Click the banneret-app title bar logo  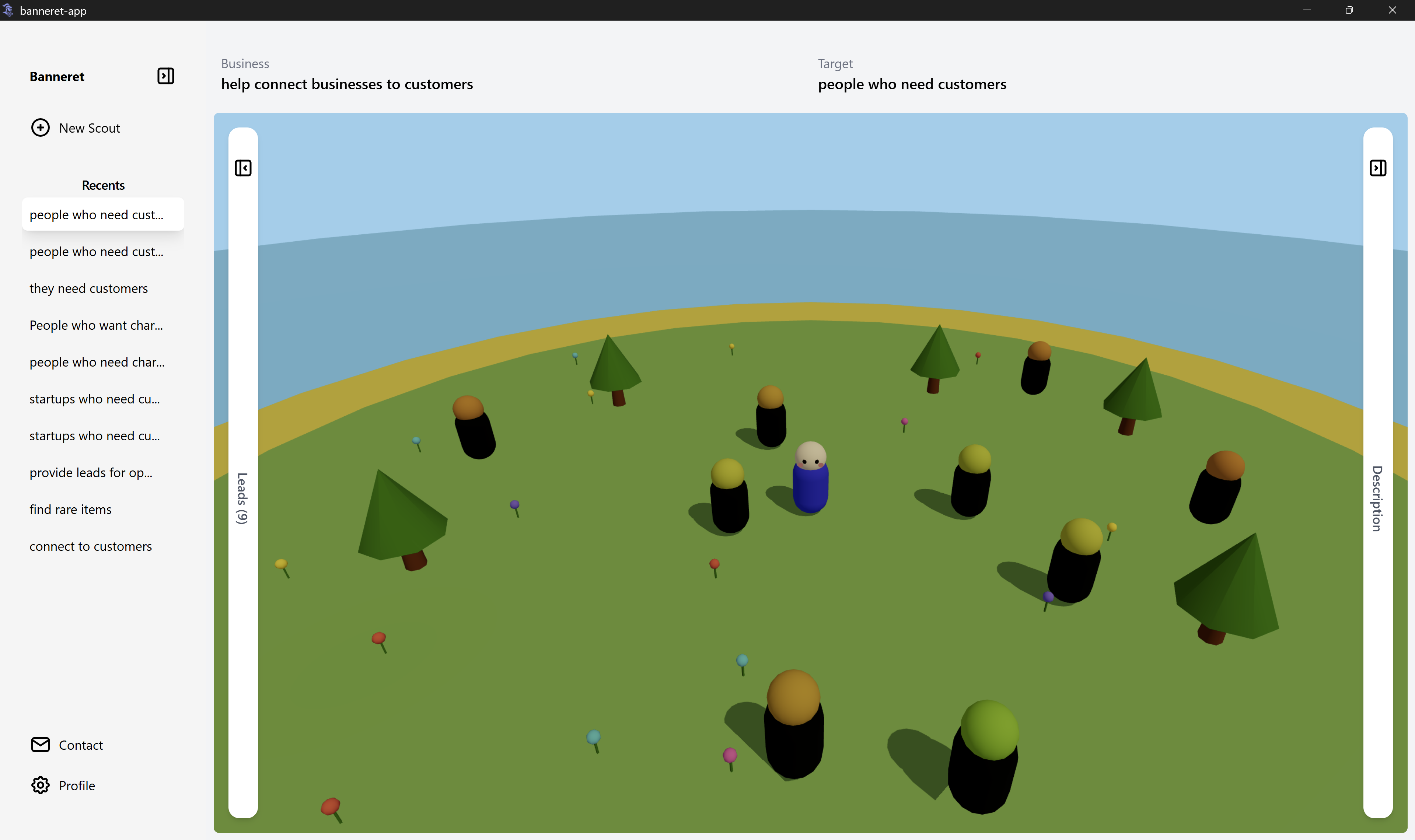(8, 10)
